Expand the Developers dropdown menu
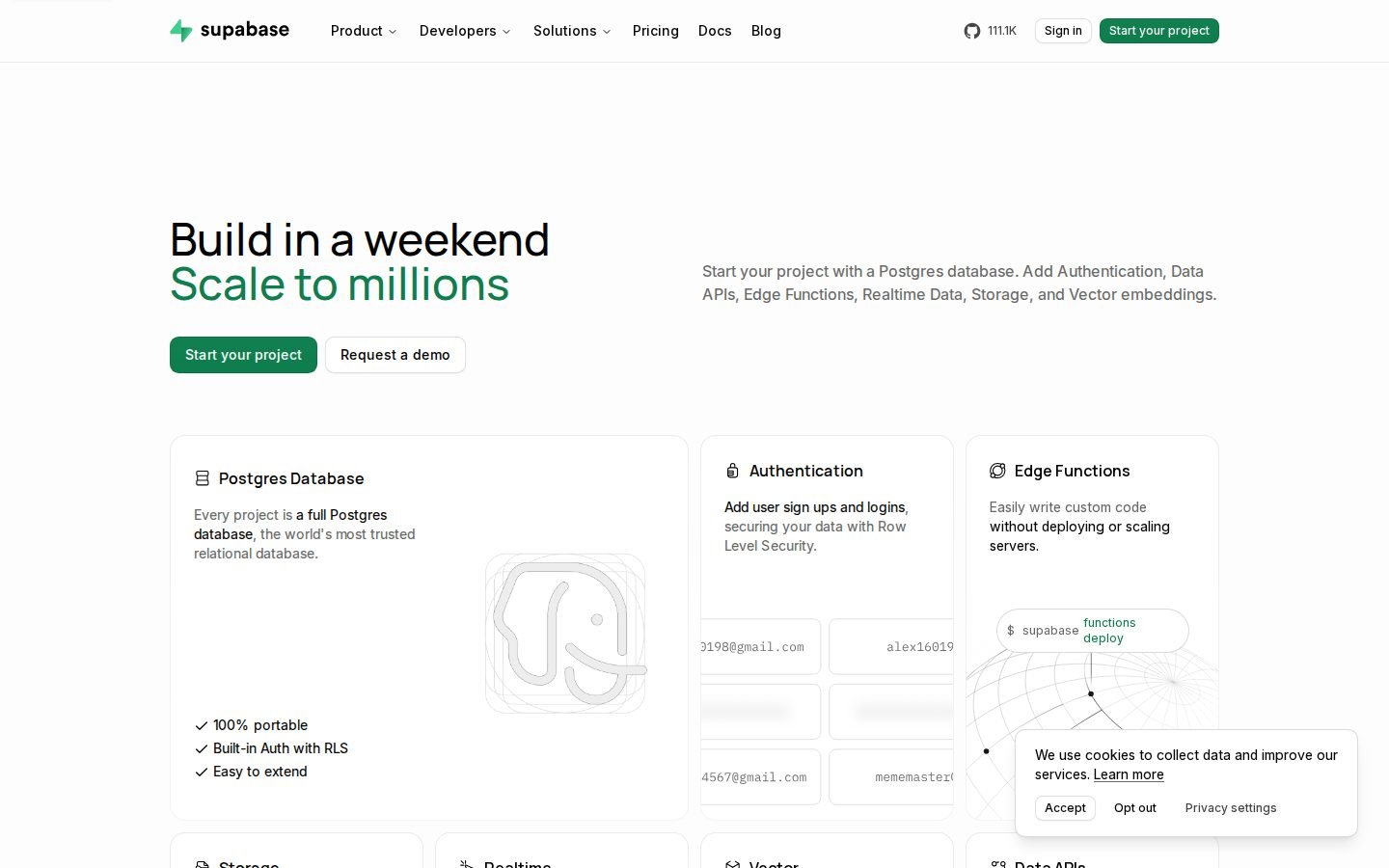 click(x=465, y=31)
